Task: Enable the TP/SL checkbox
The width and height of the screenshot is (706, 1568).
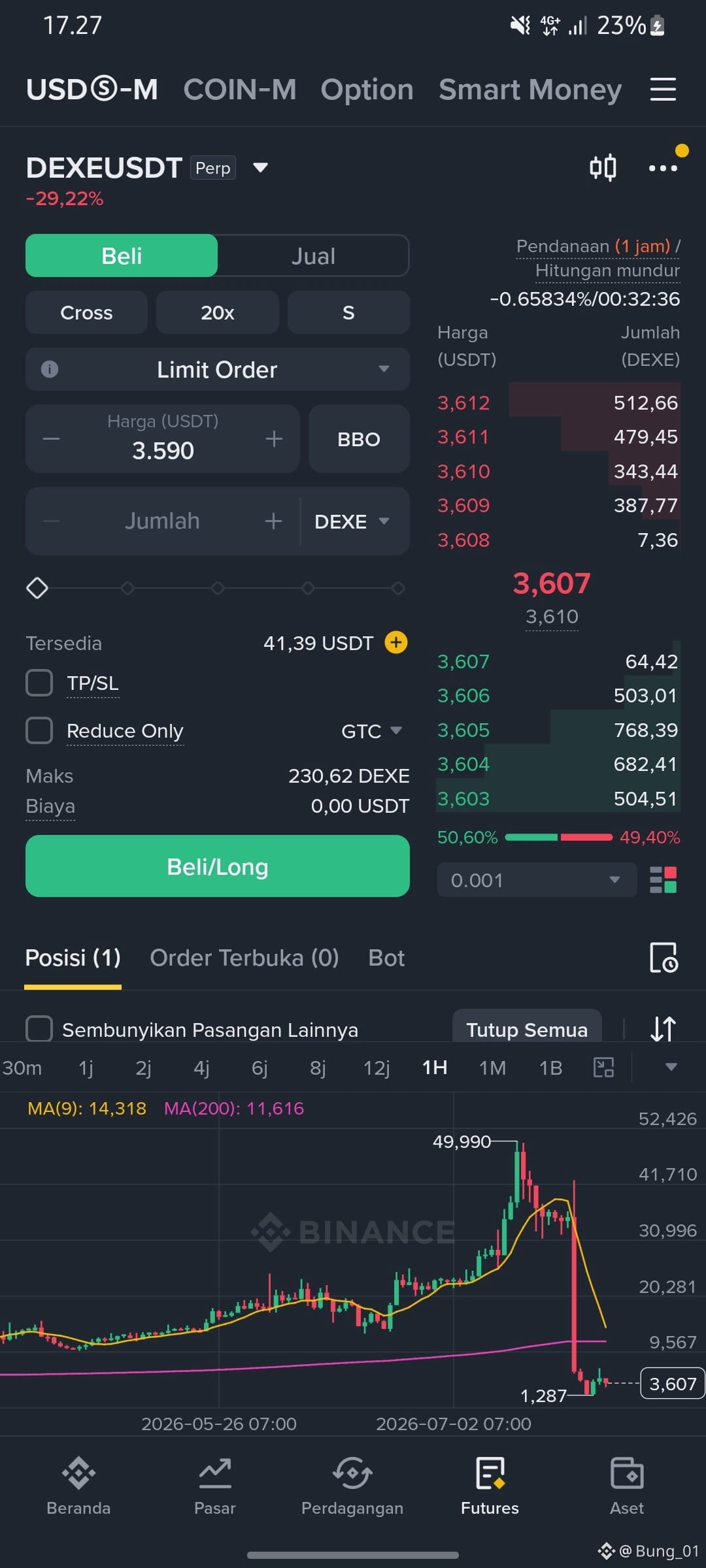Action: [39, 683]
